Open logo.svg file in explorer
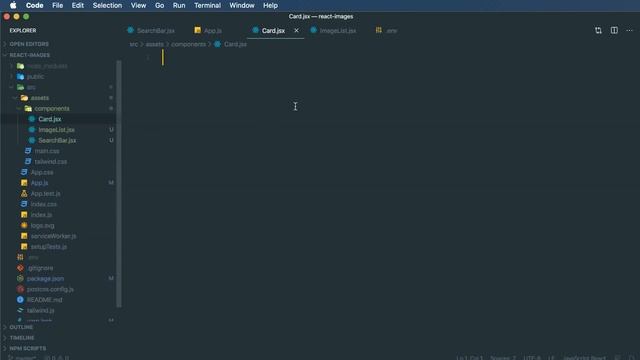Viewport: 640px width, 360px height. pos(42,225)
